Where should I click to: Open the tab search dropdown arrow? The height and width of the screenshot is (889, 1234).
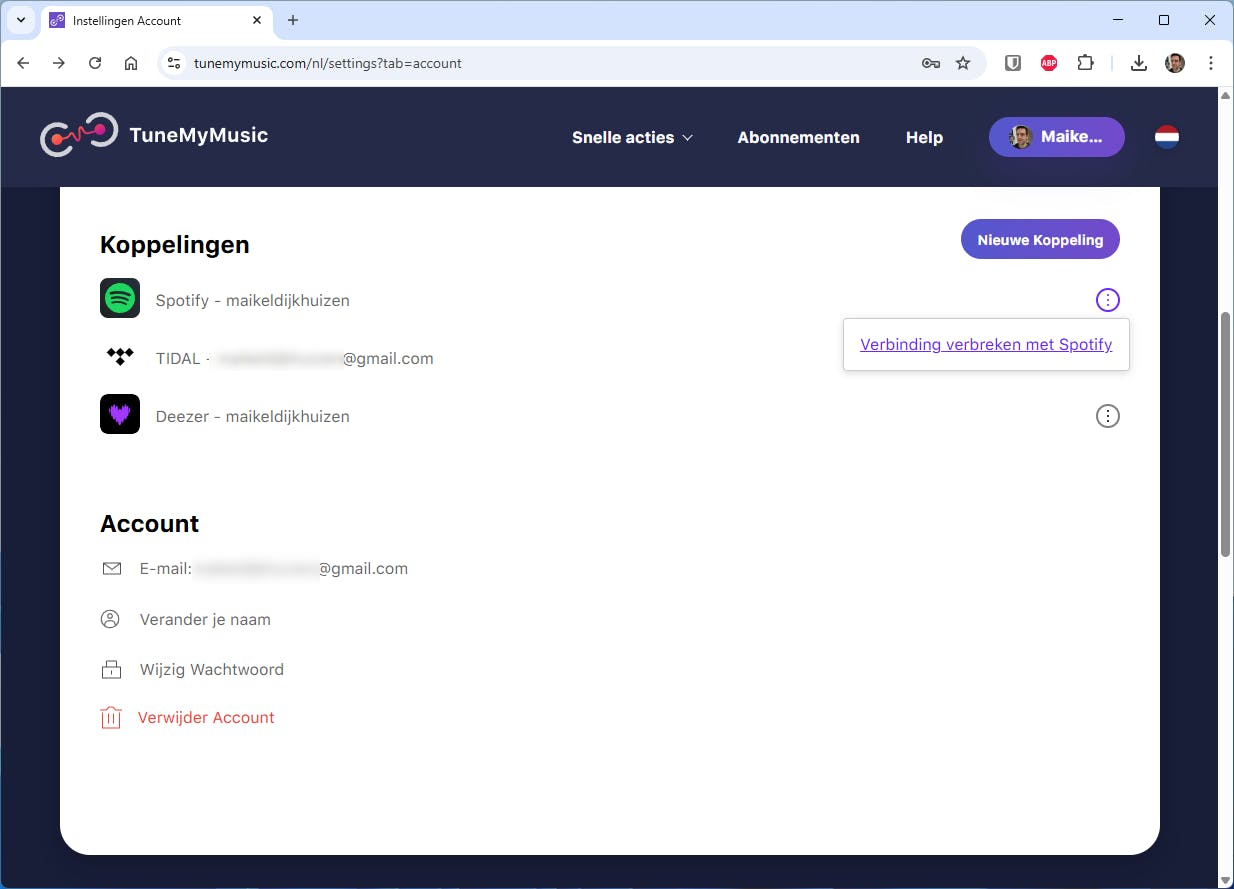tap(21, 20)
